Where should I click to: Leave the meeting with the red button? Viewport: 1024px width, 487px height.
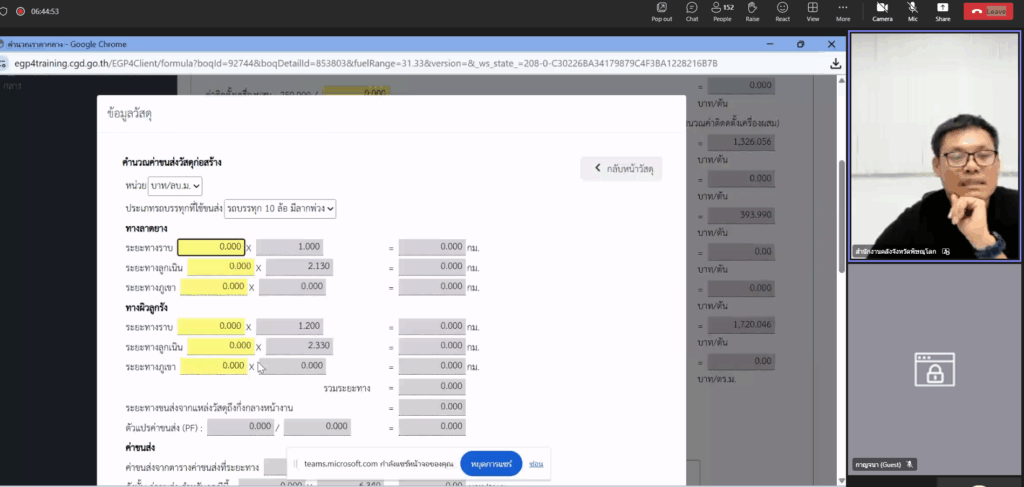coord(987,11)
